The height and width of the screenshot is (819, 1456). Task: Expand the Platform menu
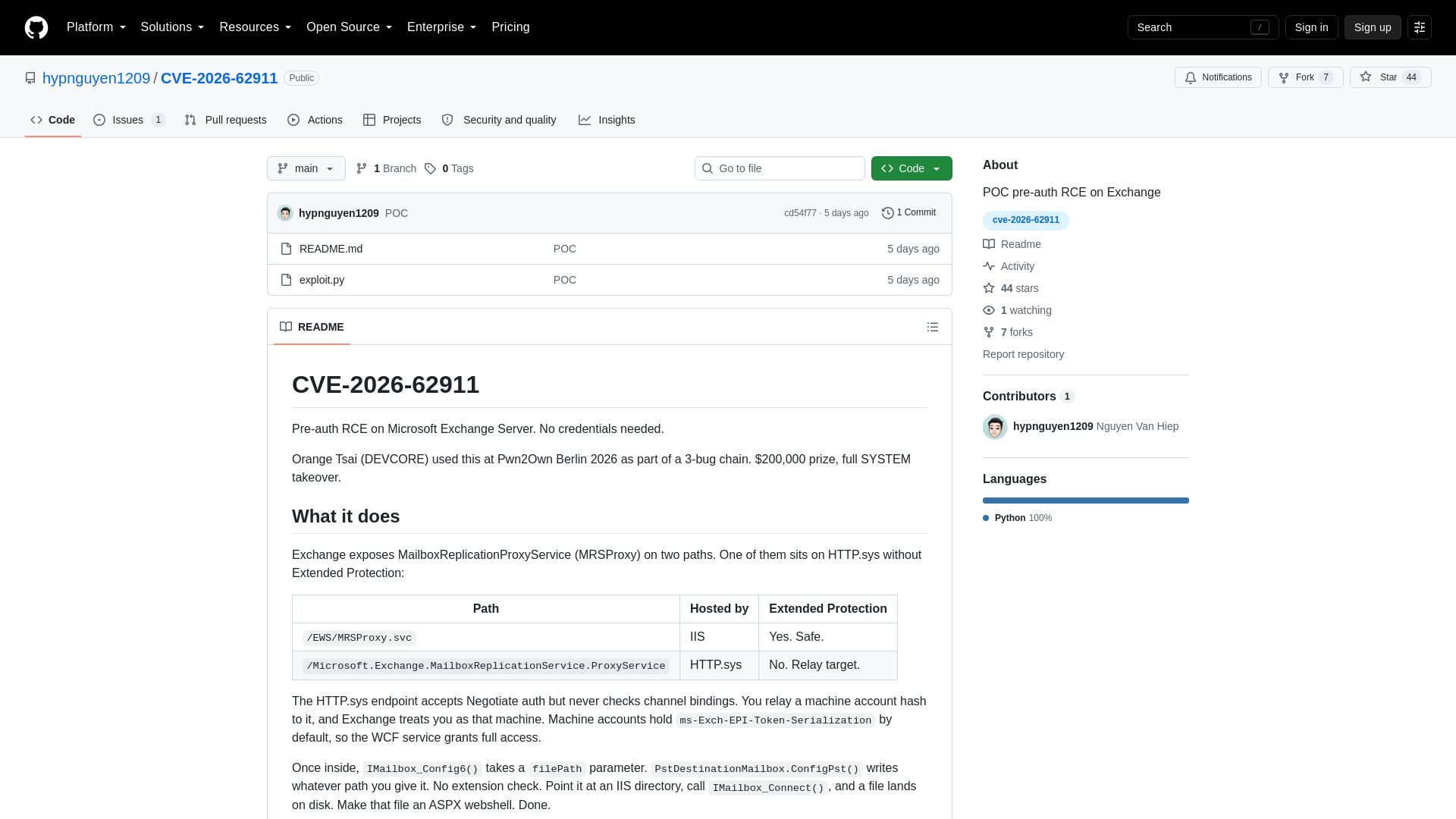(96, 27)
